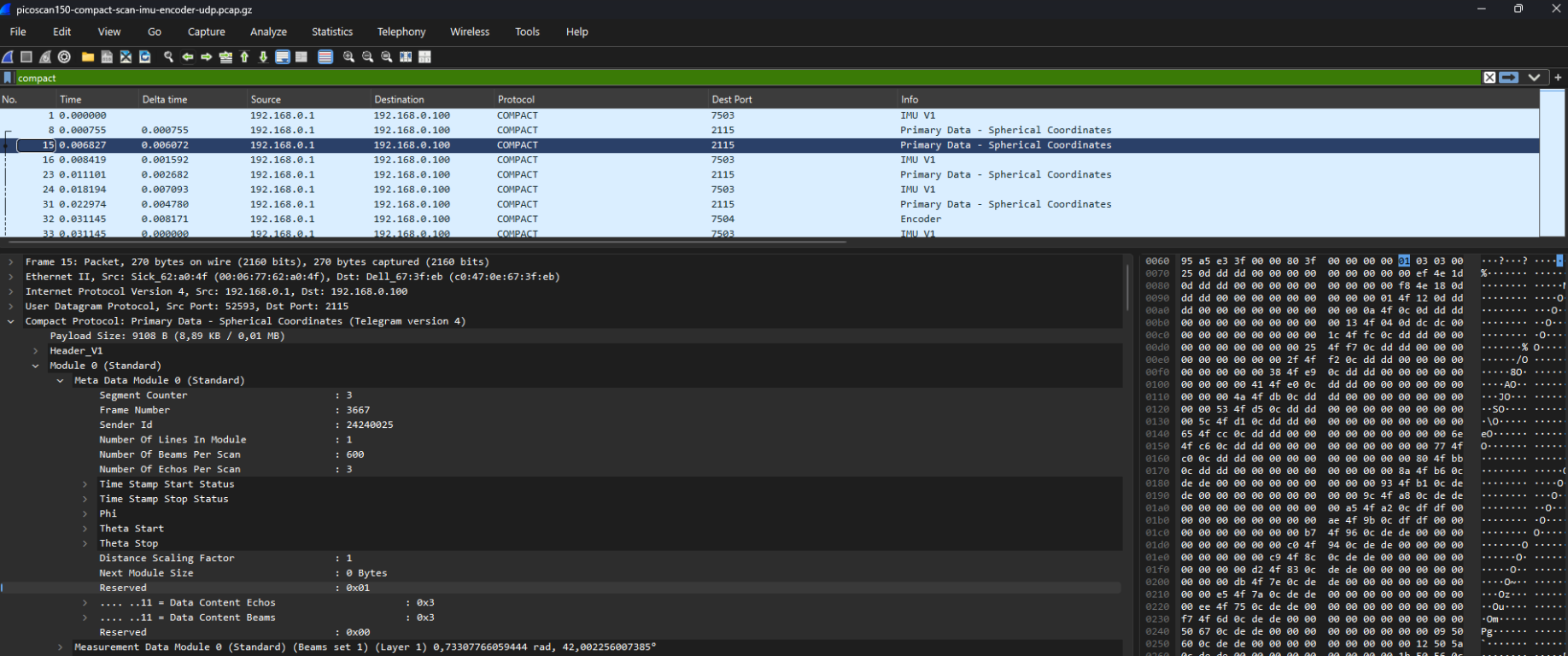1568x656 pixels.
Task: Start capturing packets with shark fin icon
Action: pyautogui.click(x=8, y=57)
